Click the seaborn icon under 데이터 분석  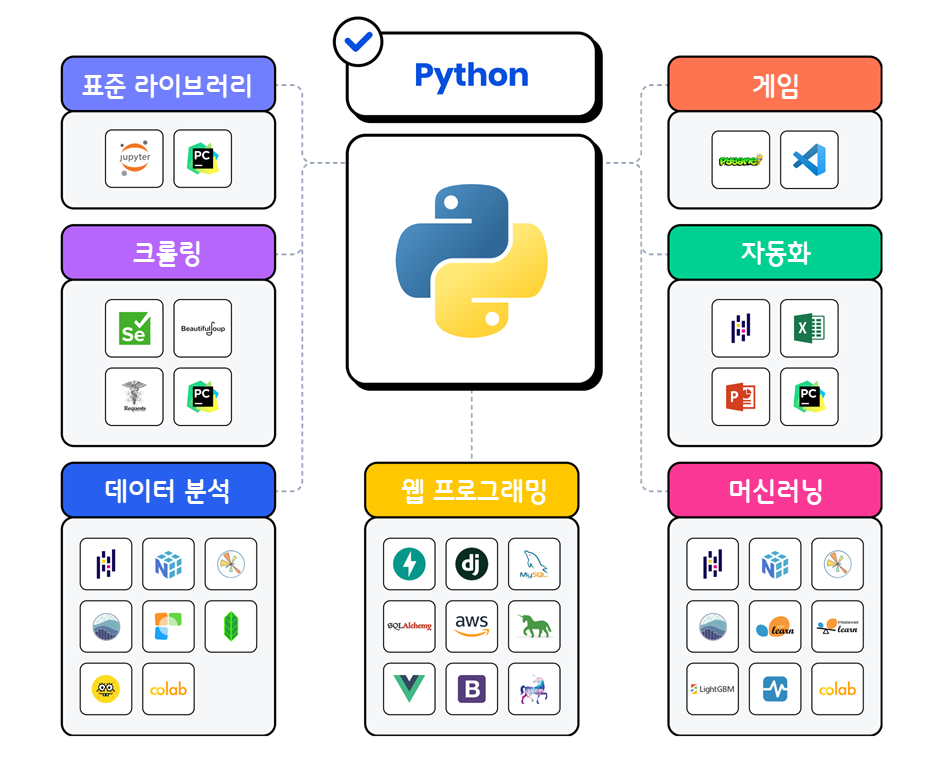106,627
